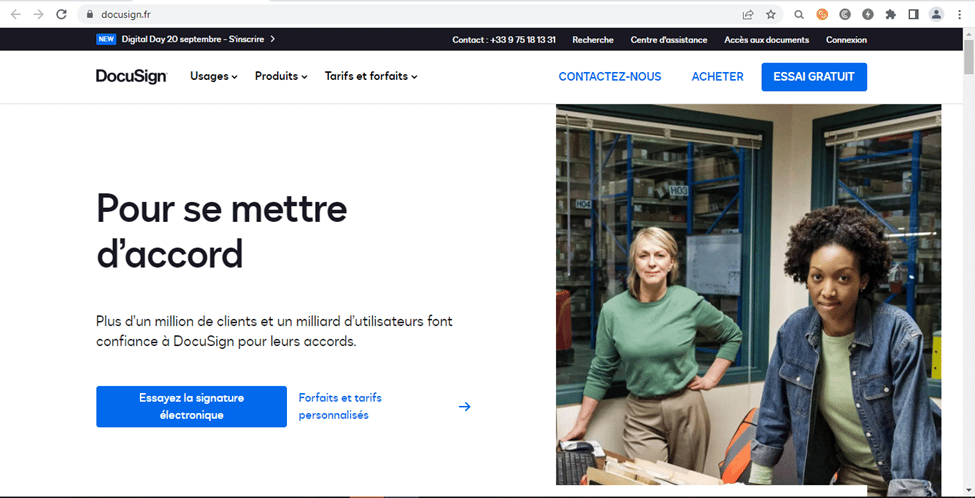Image resolution: width=975 pixels, height=498 pixels.
Task: Expand the Tarifs et forfaits dropdown
Action: click(x=371, y=76)
